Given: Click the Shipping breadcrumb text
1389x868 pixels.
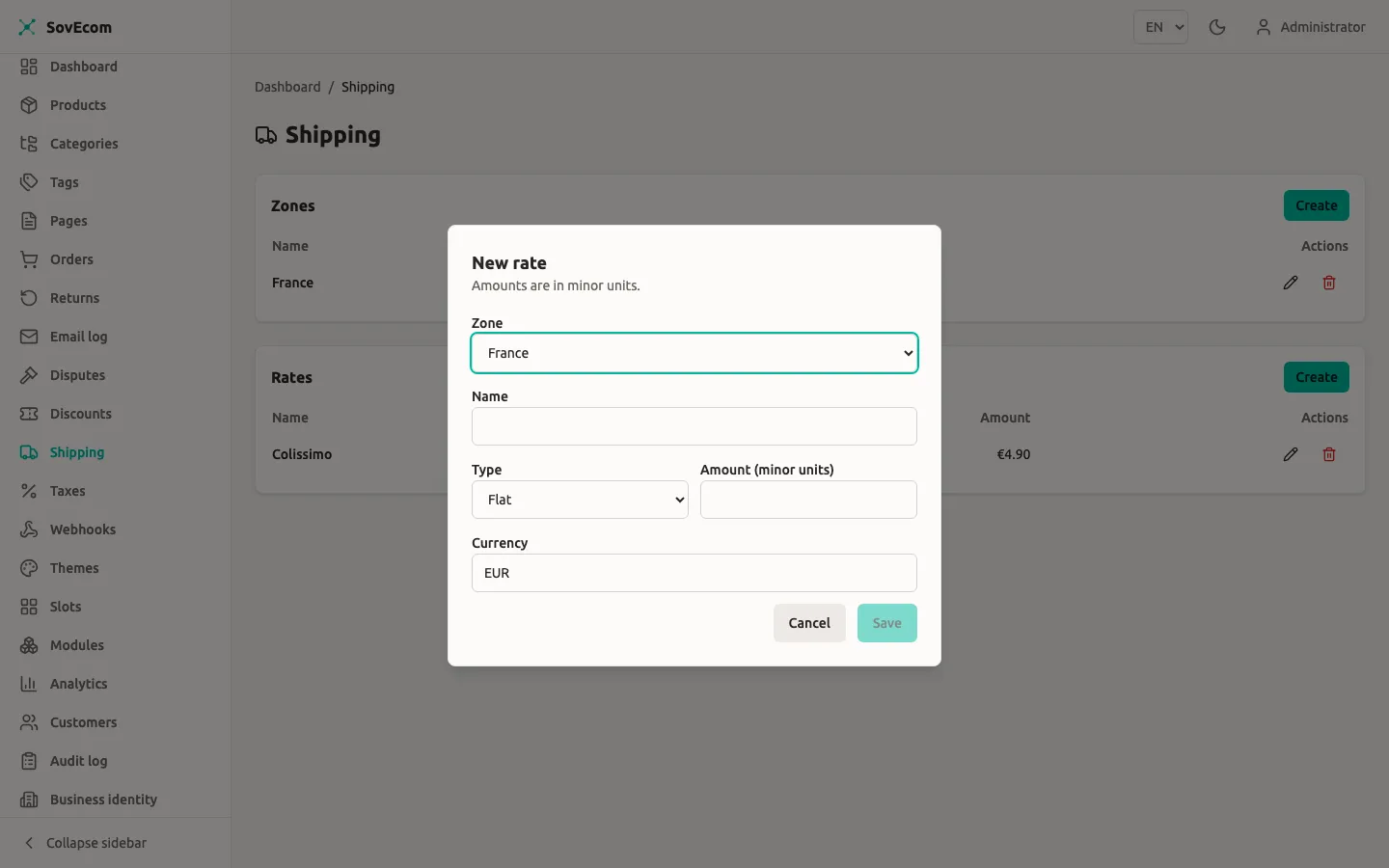Looking at the screenshot, I should (368, 87).
